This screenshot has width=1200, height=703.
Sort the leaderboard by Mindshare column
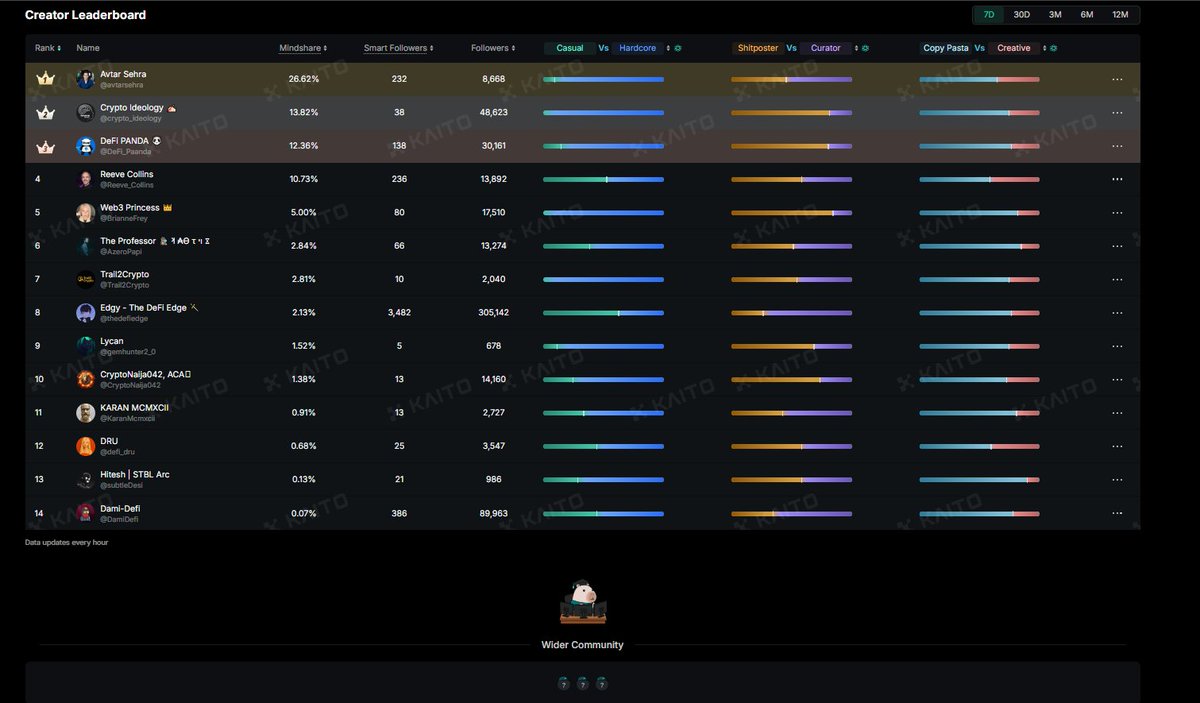[302, 48]
